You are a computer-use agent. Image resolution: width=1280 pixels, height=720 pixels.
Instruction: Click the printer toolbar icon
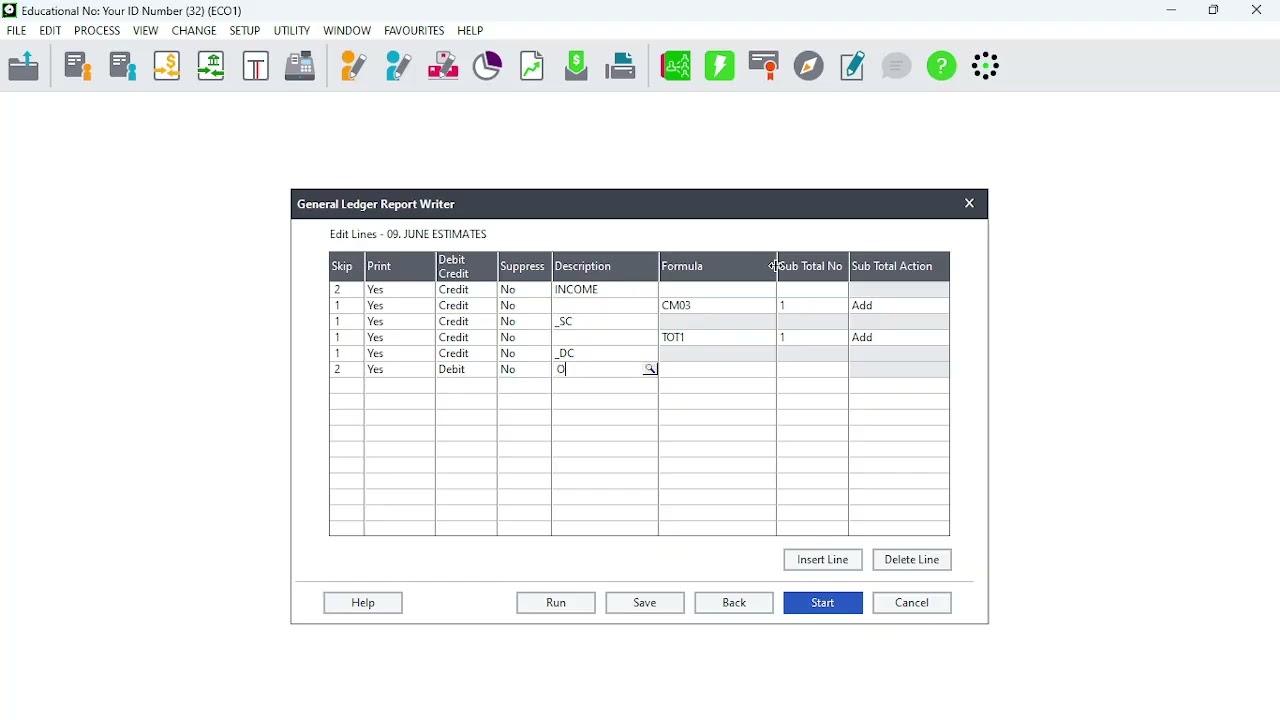pyautogui.click(x=621, y=67)
